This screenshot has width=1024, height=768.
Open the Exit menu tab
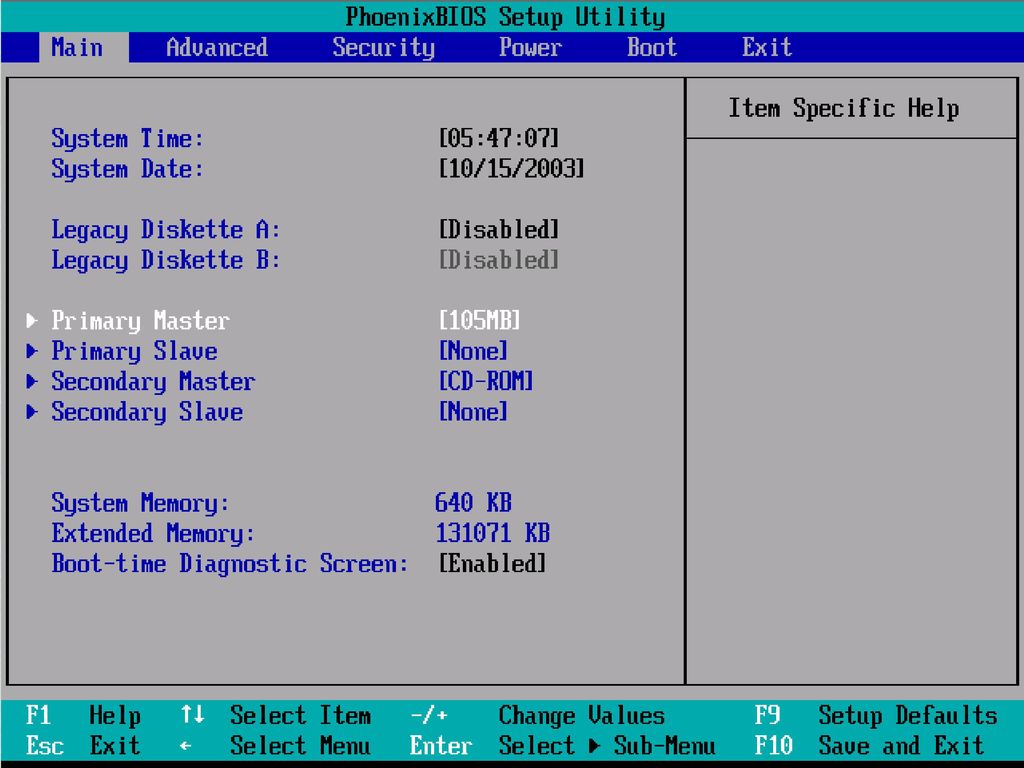pos(767,47)
